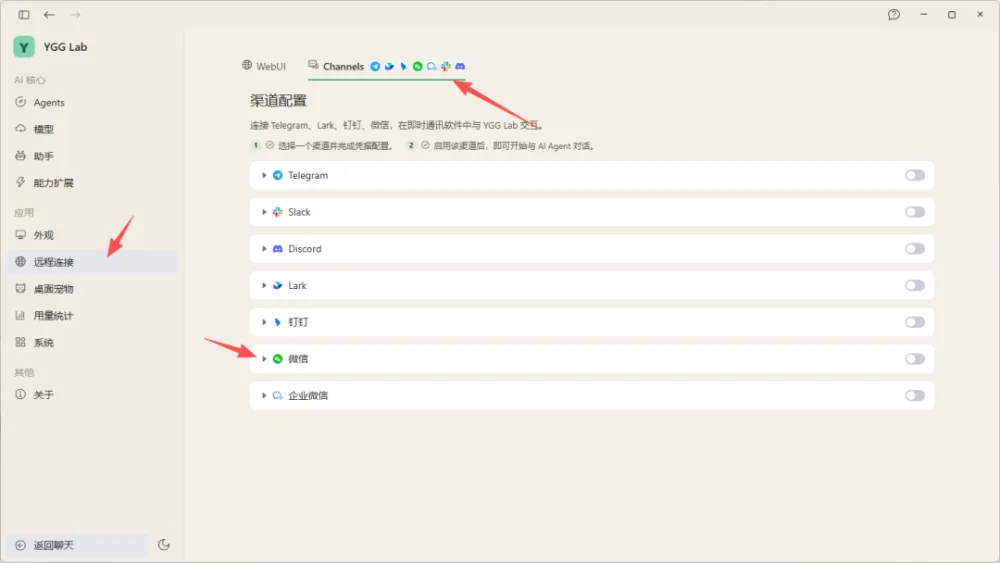Open Agents in the sidebar

click(x=92, y=102)
